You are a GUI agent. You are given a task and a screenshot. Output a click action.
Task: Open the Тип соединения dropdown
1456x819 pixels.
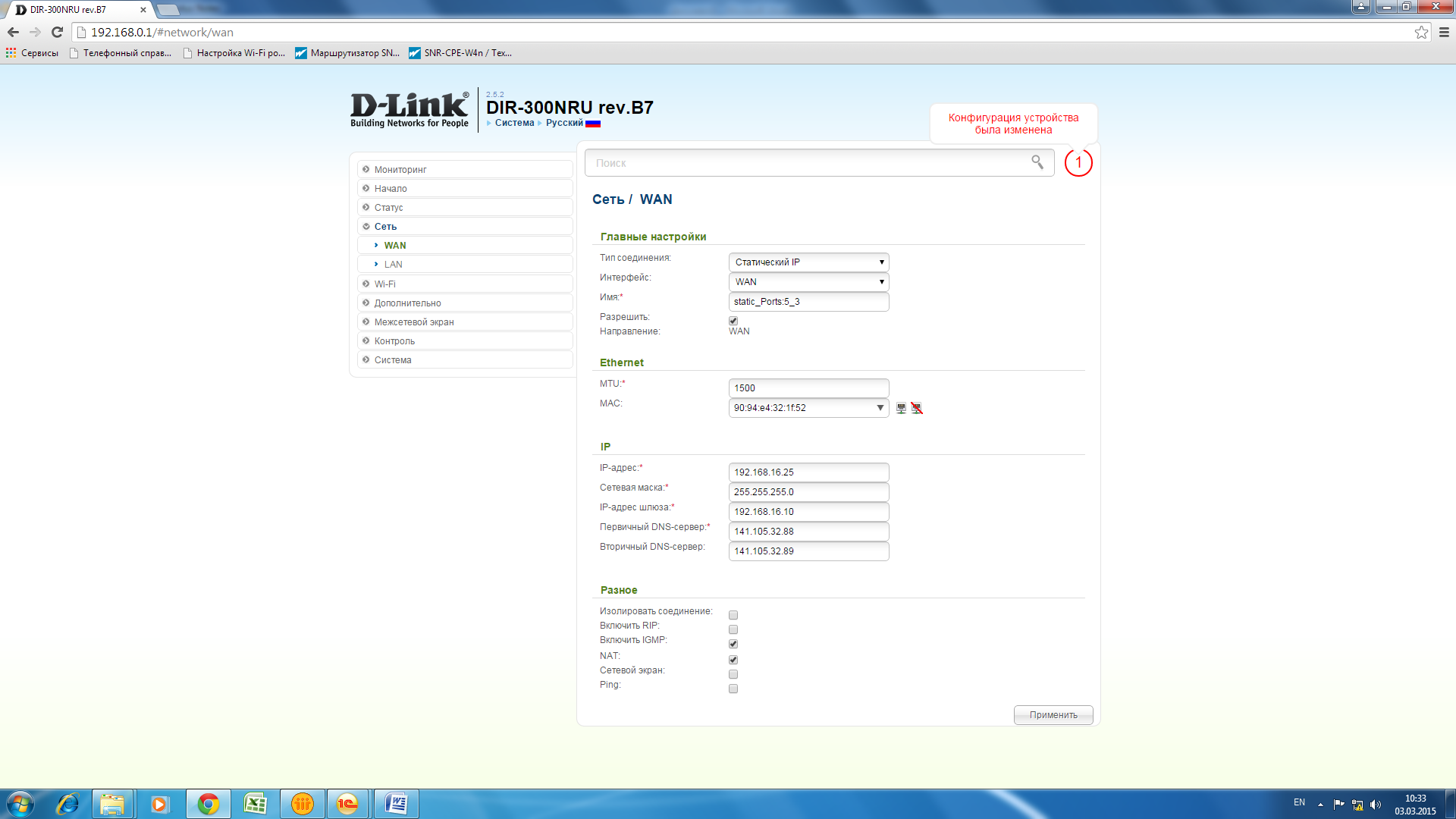(x=808, y=262)
